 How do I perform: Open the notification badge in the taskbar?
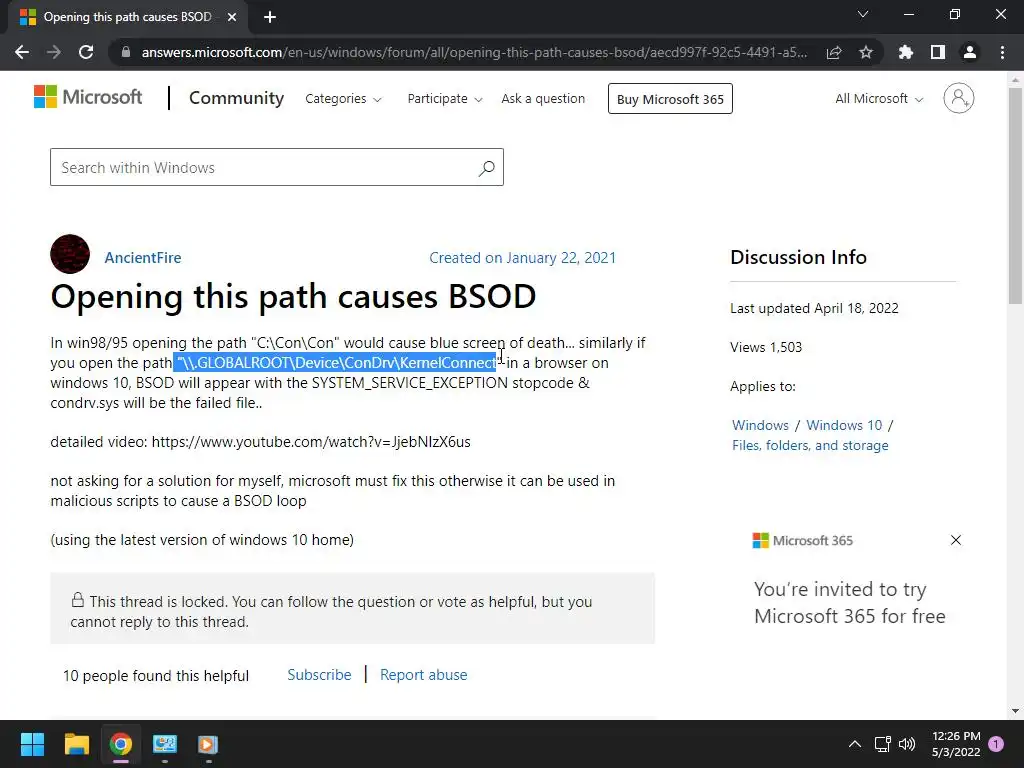click(996, 744)
